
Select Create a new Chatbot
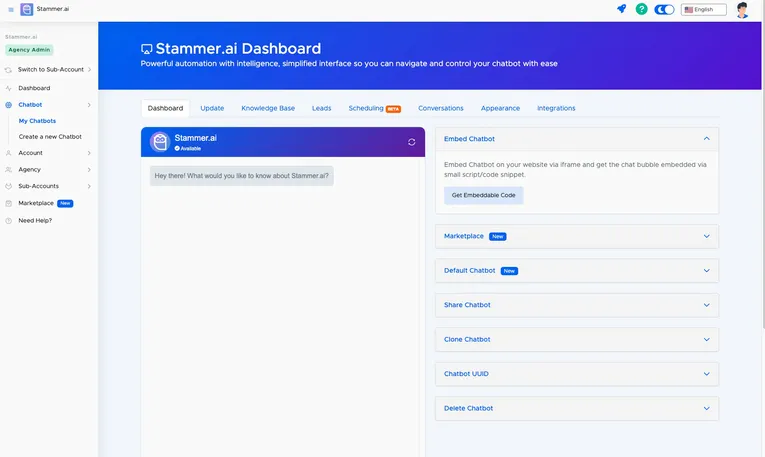pos(50,137)
